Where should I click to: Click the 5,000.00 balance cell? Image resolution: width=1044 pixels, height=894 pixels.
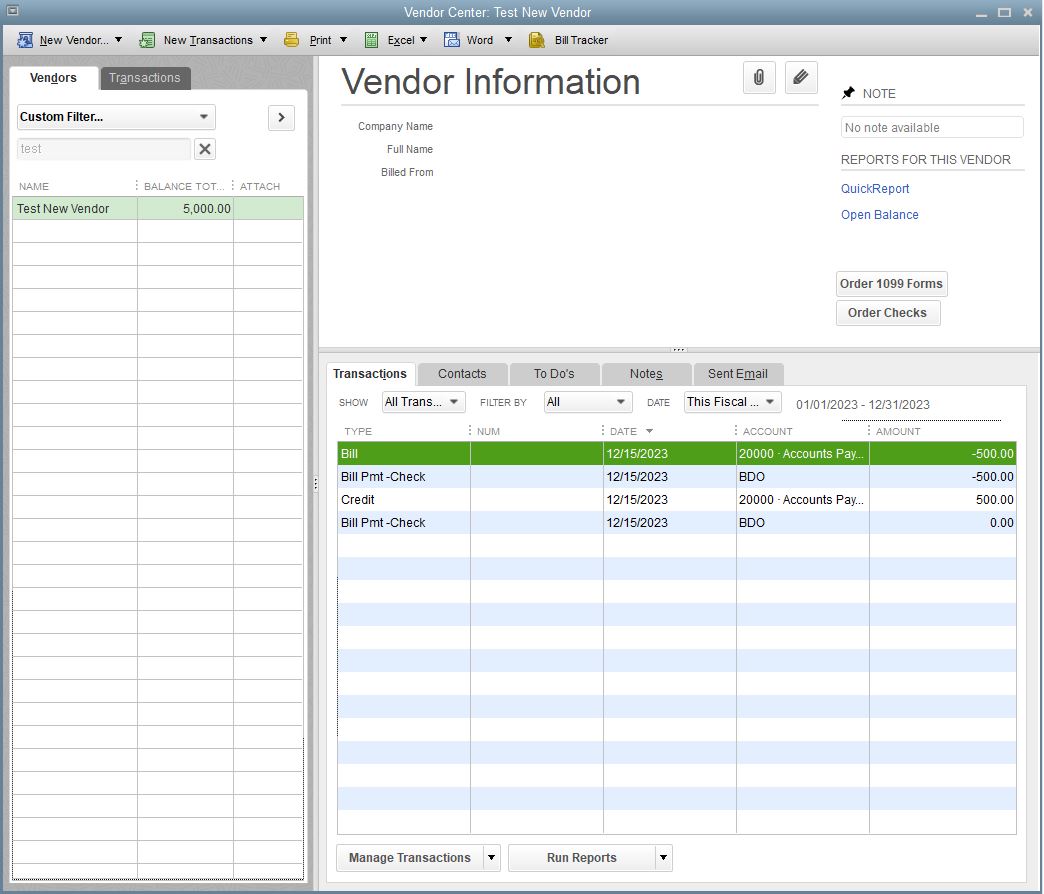coord(185,208)
